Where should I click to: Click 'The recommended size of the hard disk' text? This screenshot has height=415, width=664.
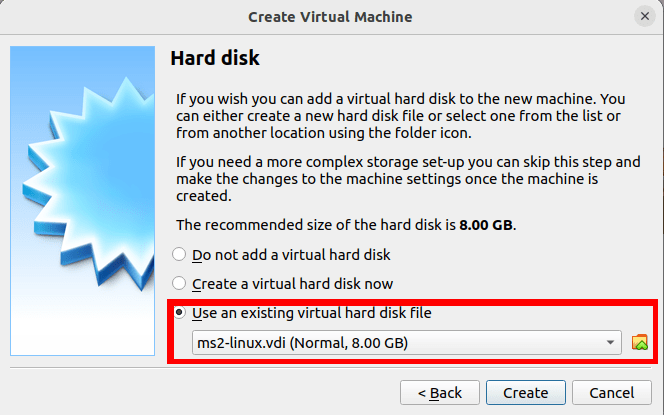click(315, 226)
